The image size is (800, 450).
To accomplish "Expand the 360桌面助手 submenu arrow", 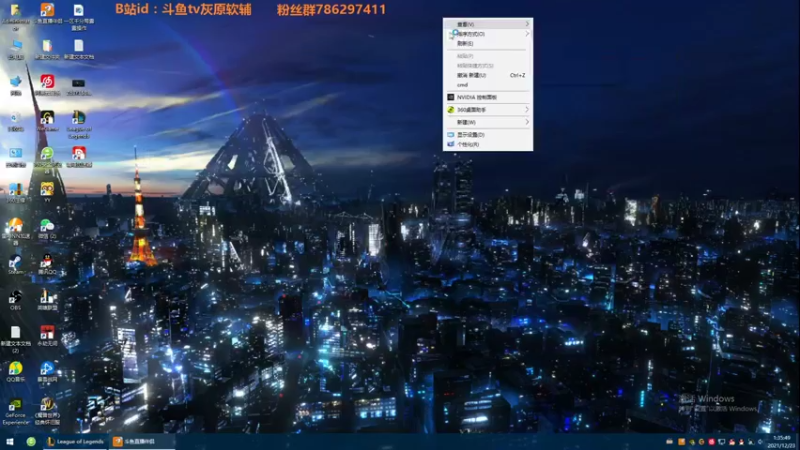I will pos(527,110).
